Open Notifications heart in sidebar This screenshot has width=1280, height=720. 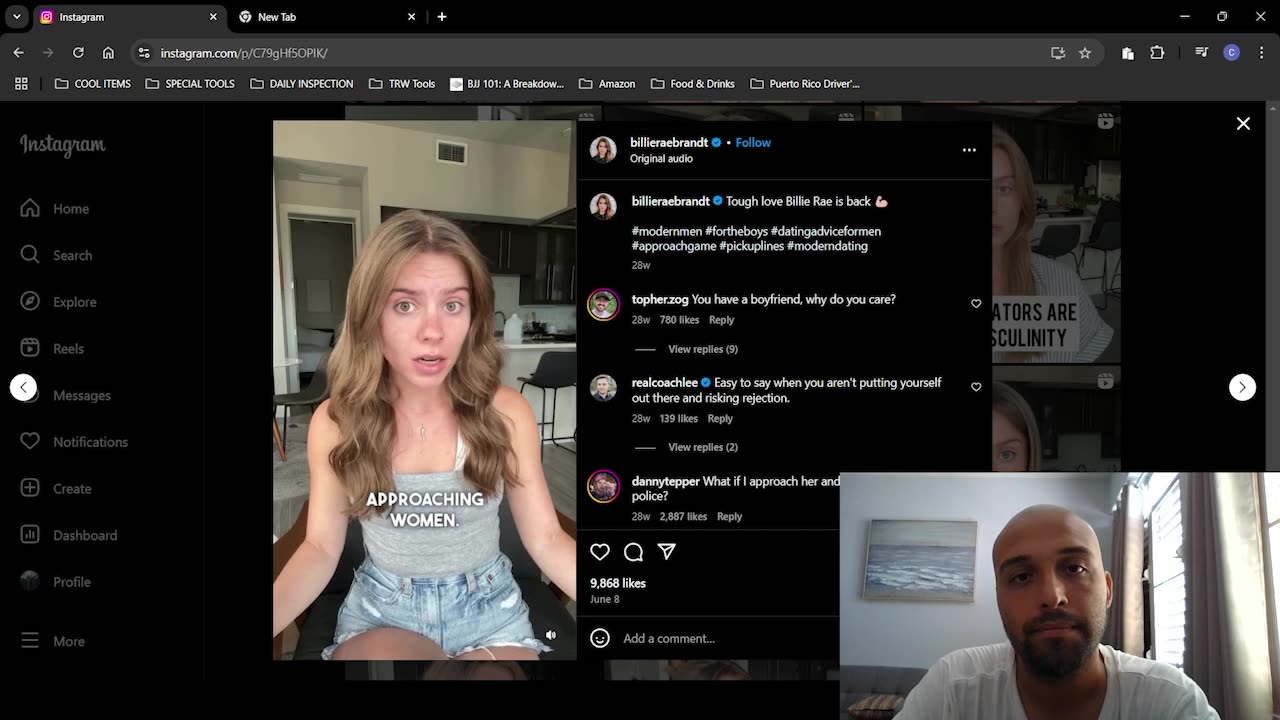click(x=75, y=441)
